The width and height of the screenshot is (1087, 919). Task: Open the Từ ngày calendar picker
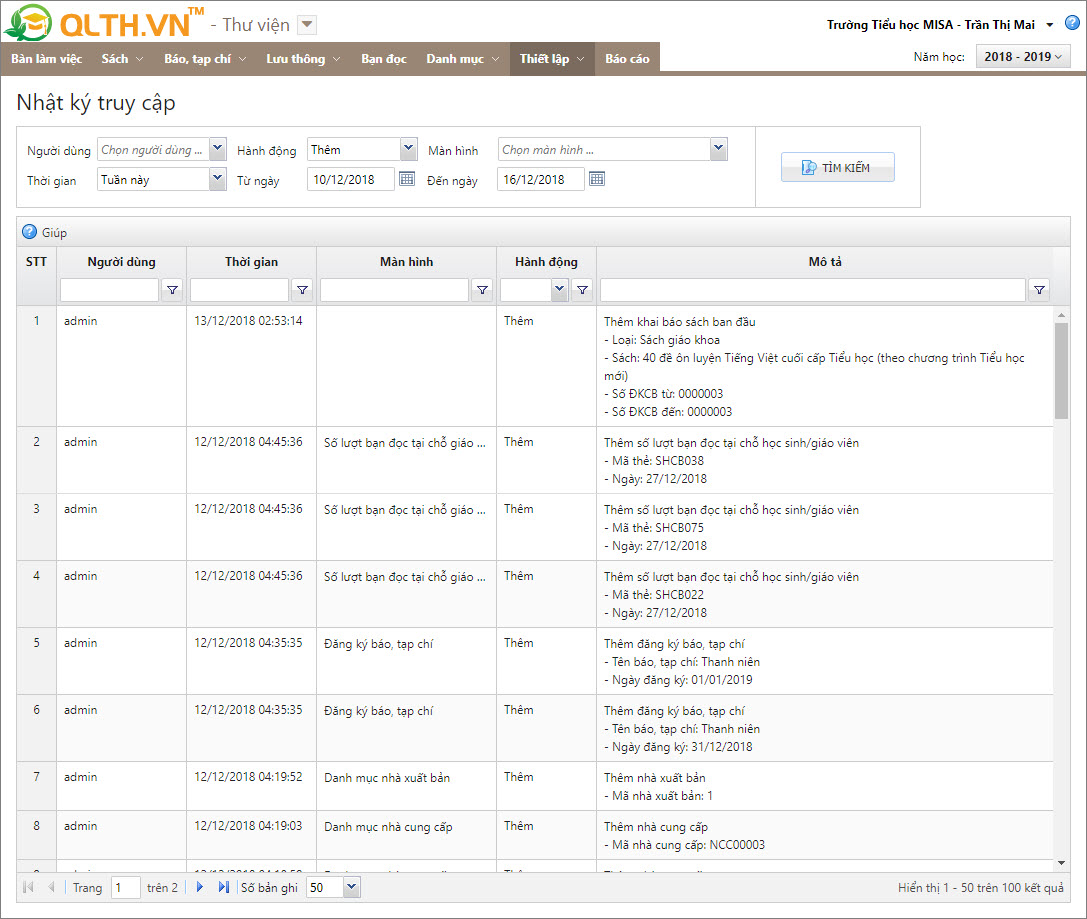(x=406, y=179)
